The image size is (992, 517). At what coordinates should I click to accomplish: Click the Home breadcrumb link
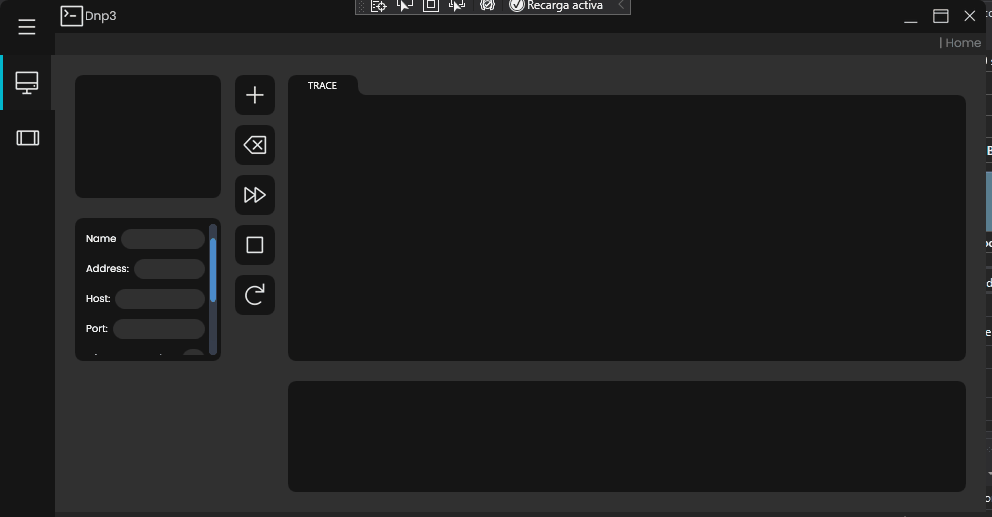[963, 43]
